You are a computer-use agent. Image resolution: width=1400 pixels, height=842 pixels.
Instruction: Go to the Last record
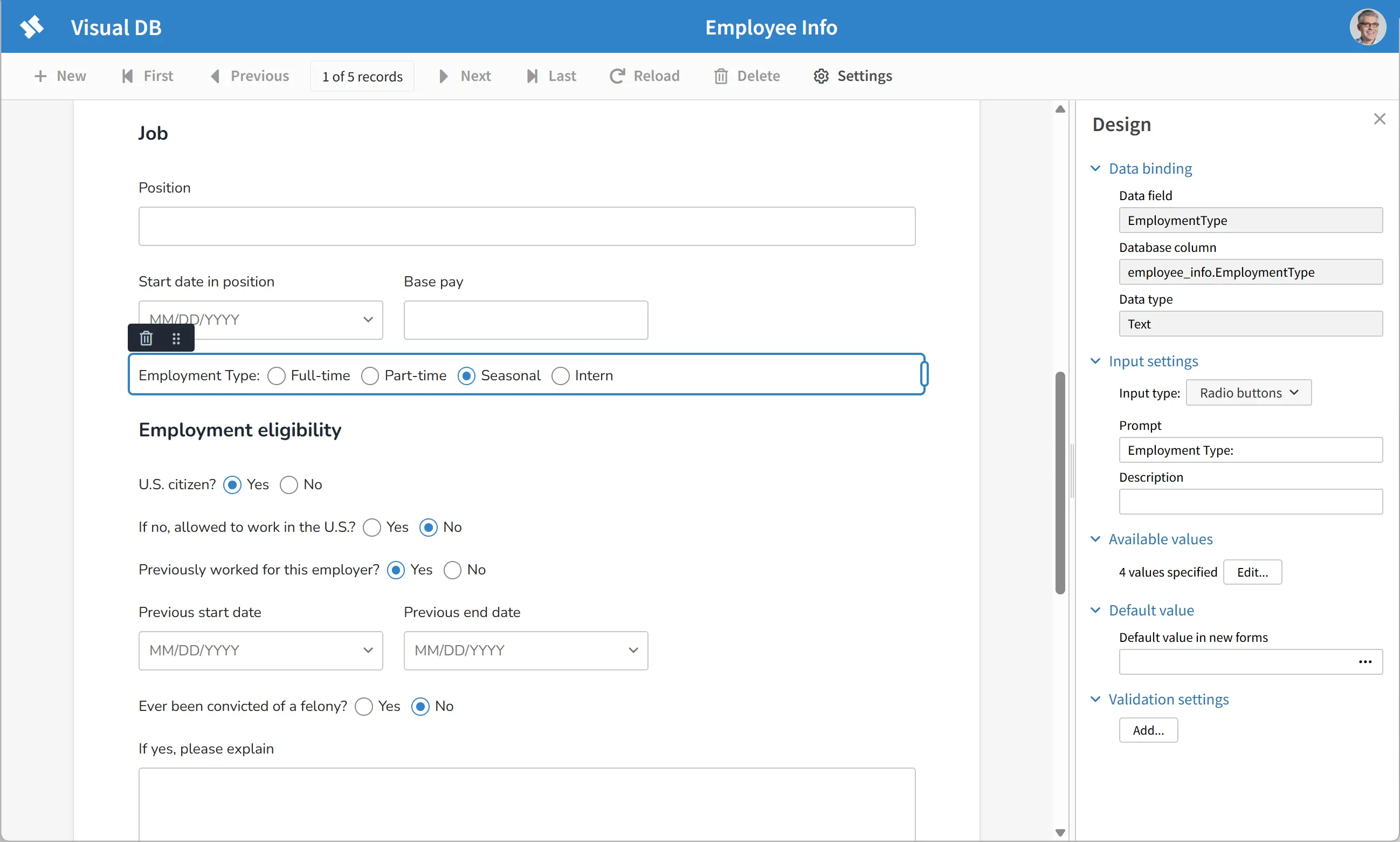point(551,76)
